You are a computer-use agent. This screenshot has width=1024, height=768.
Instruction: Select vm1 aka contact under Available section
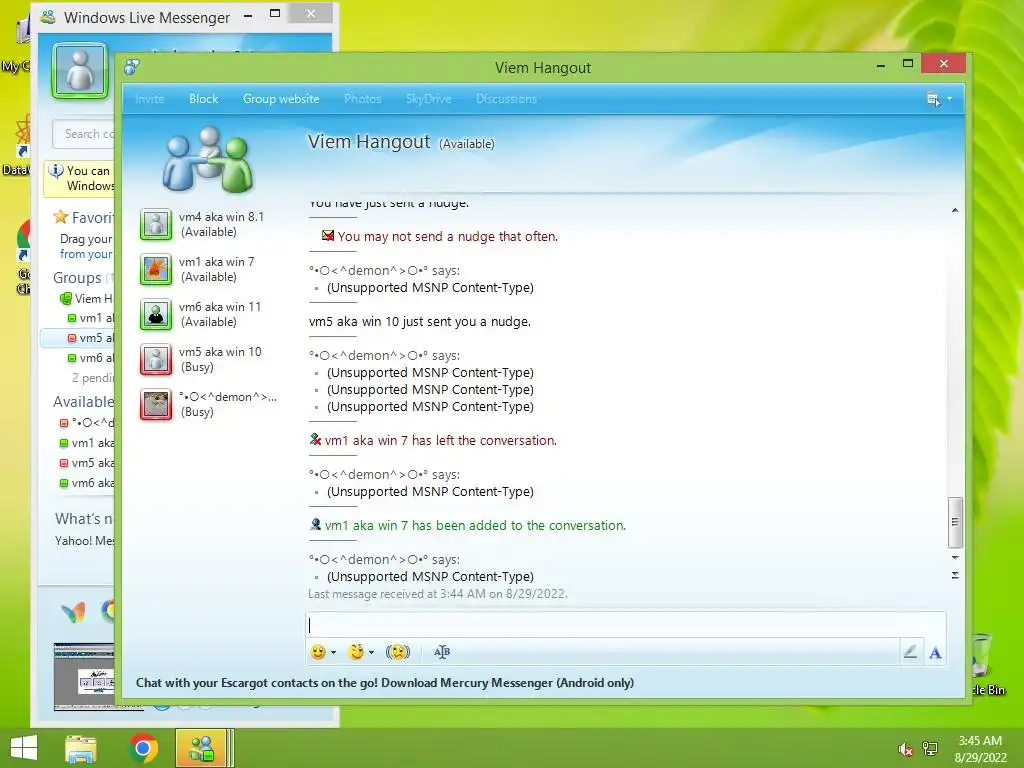(x=87, y=443)
